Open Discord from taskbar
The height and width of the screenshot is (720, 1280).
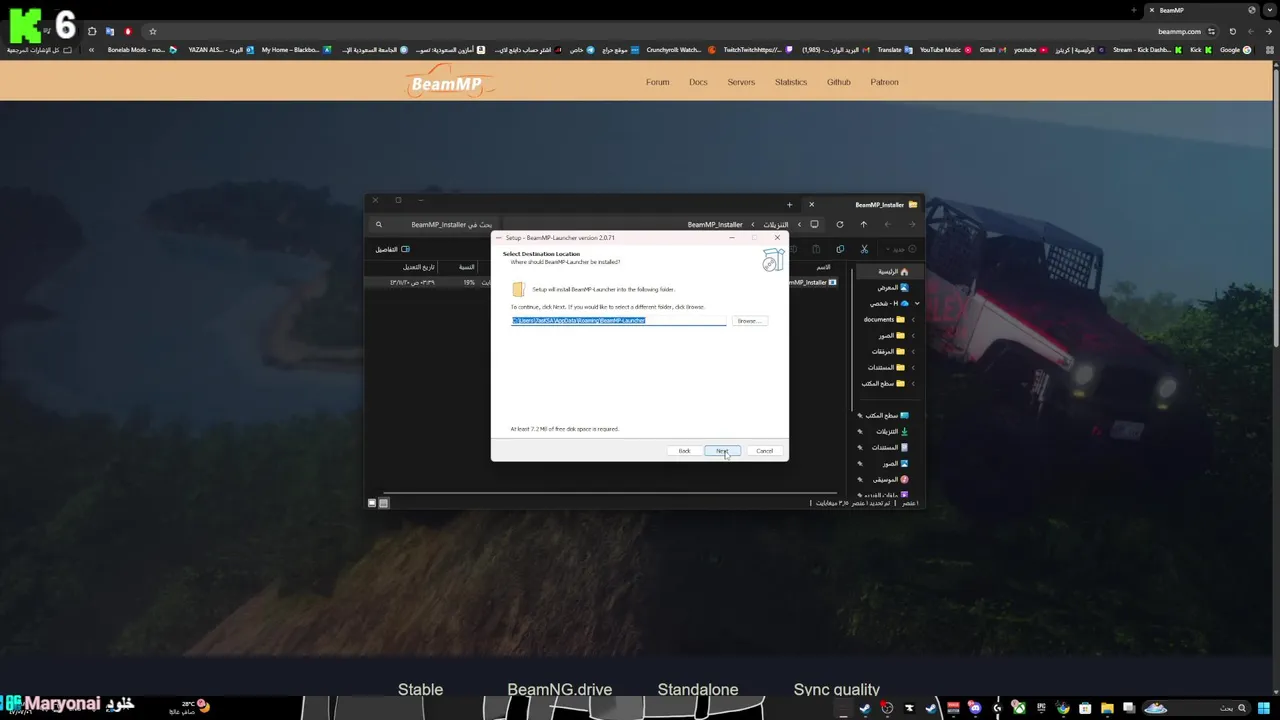point(975,709)
